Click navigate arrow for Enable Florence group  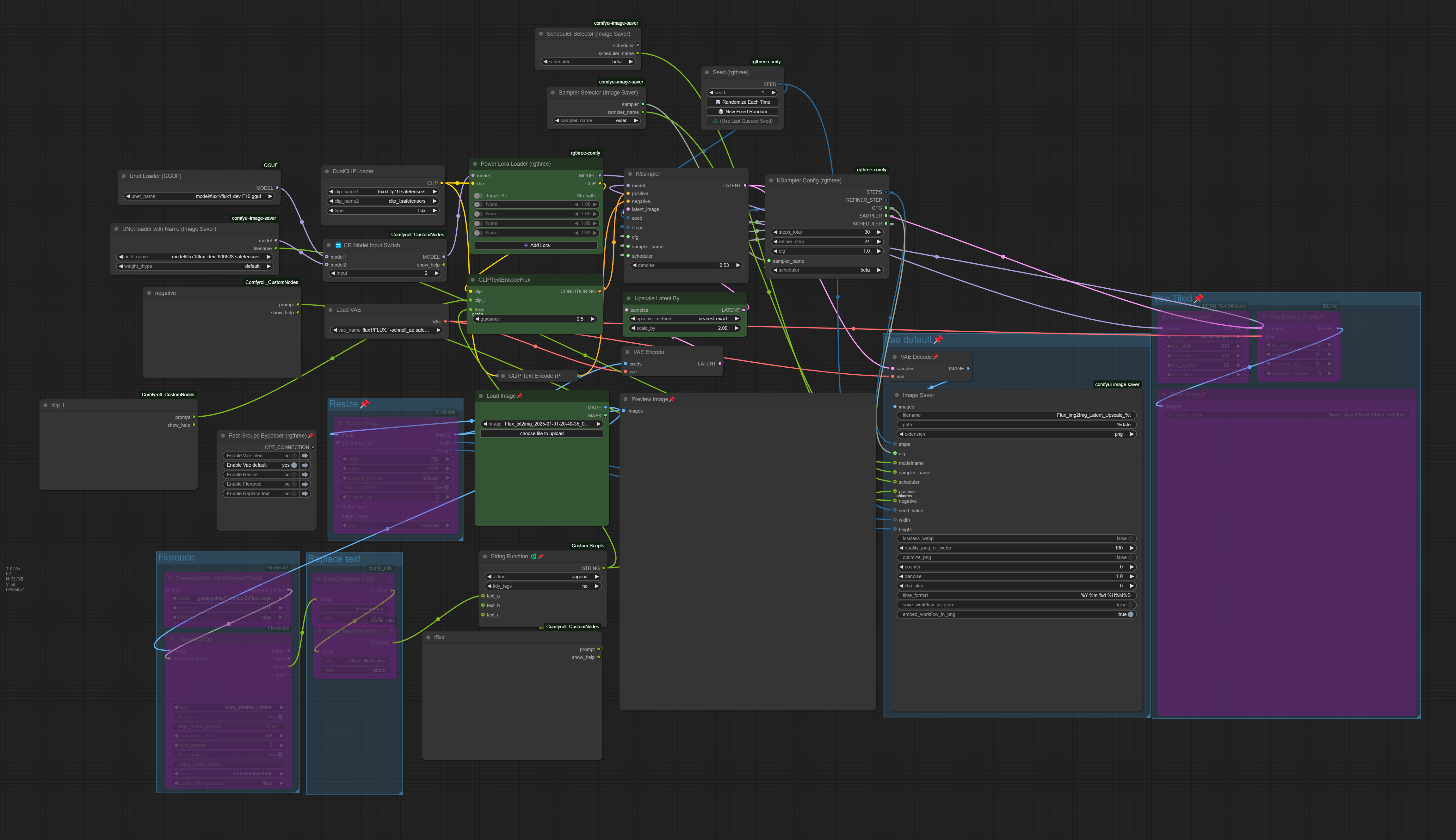[x=305, y=484]
